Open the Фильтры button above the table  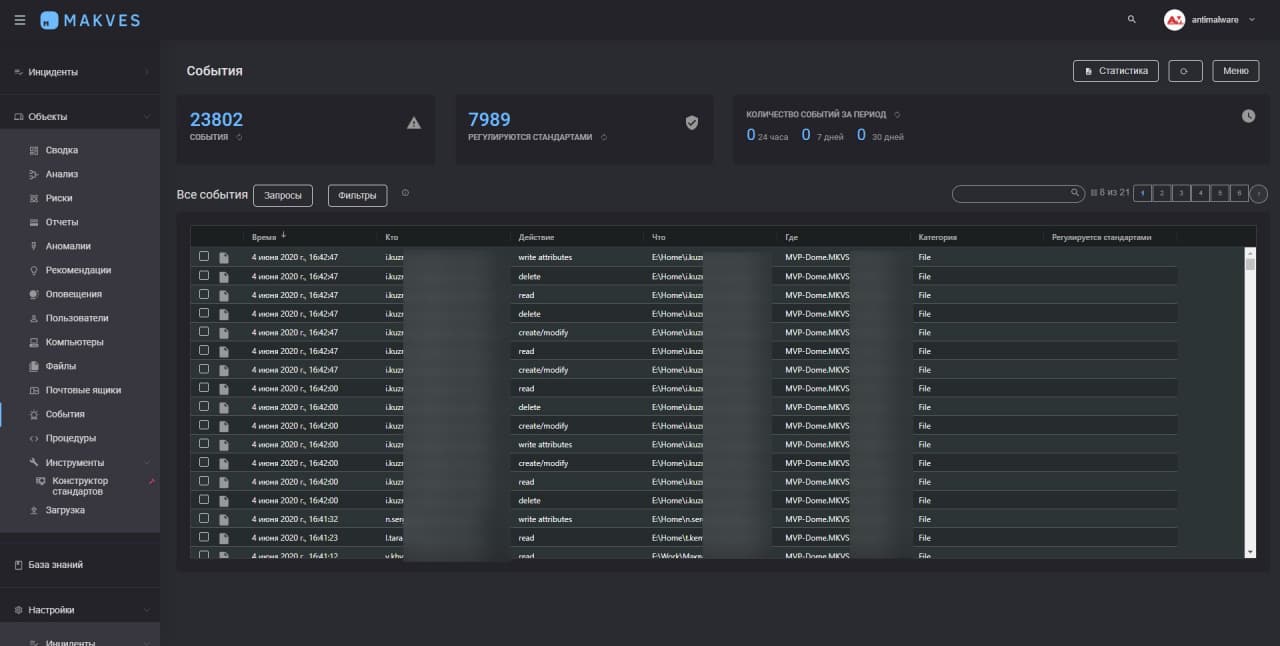point(357,195)
